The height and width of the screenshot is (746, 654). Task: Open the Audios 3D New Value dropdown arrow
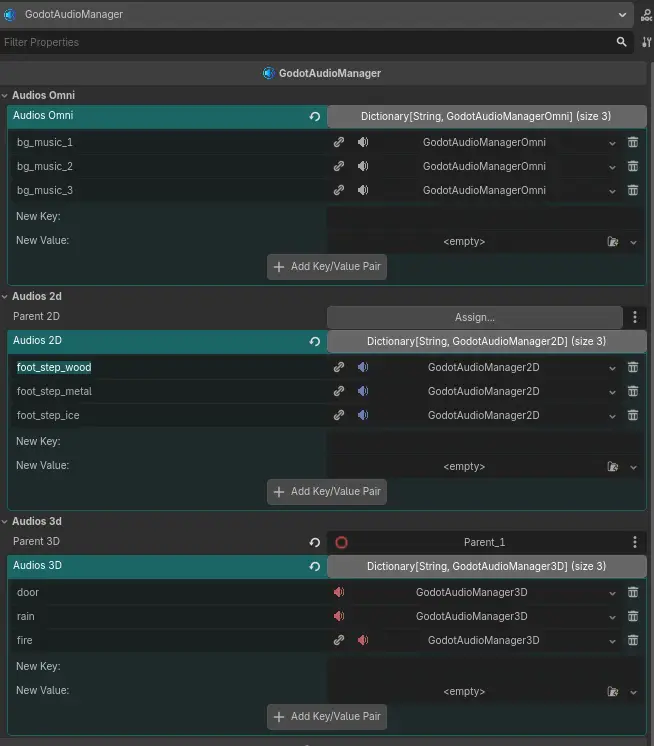point(633,693)
